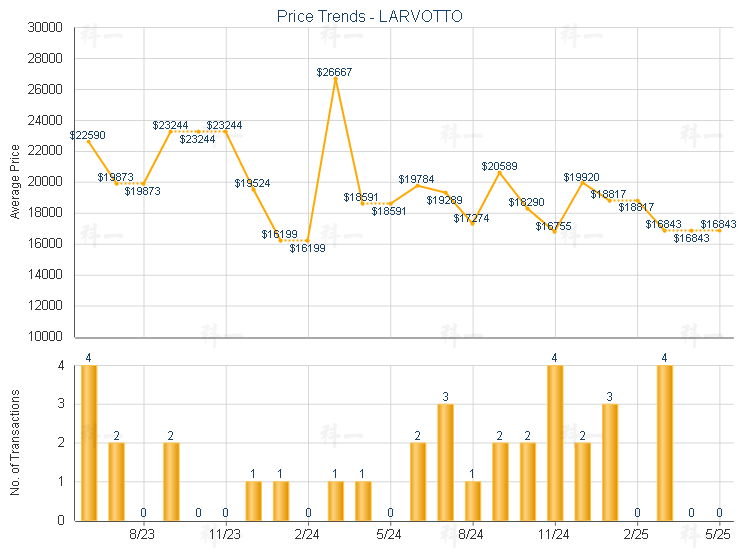The height and width of the screenshot is (550, 740).
Task: Click the $19784 data point
Action: tap(417, 185)
